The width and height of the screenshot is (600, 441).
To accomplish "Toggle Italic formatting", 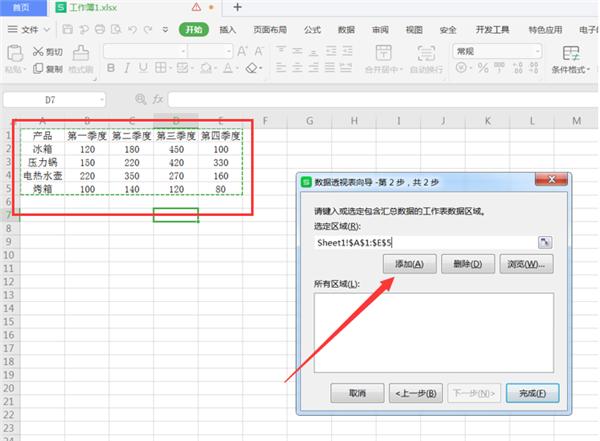I will tap(127, 68).
